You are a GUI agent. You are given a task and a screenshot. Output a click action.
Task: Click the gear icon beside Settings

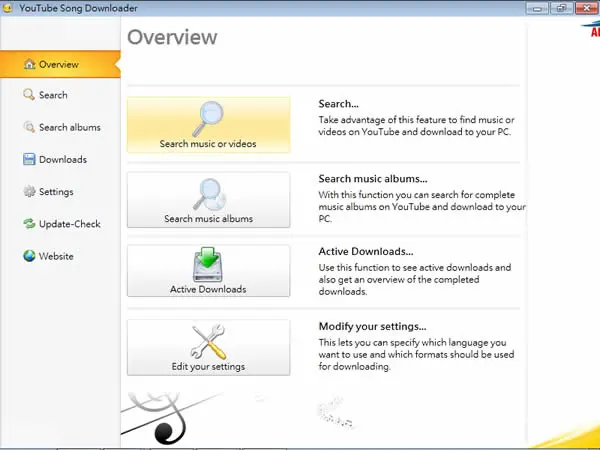29,191
